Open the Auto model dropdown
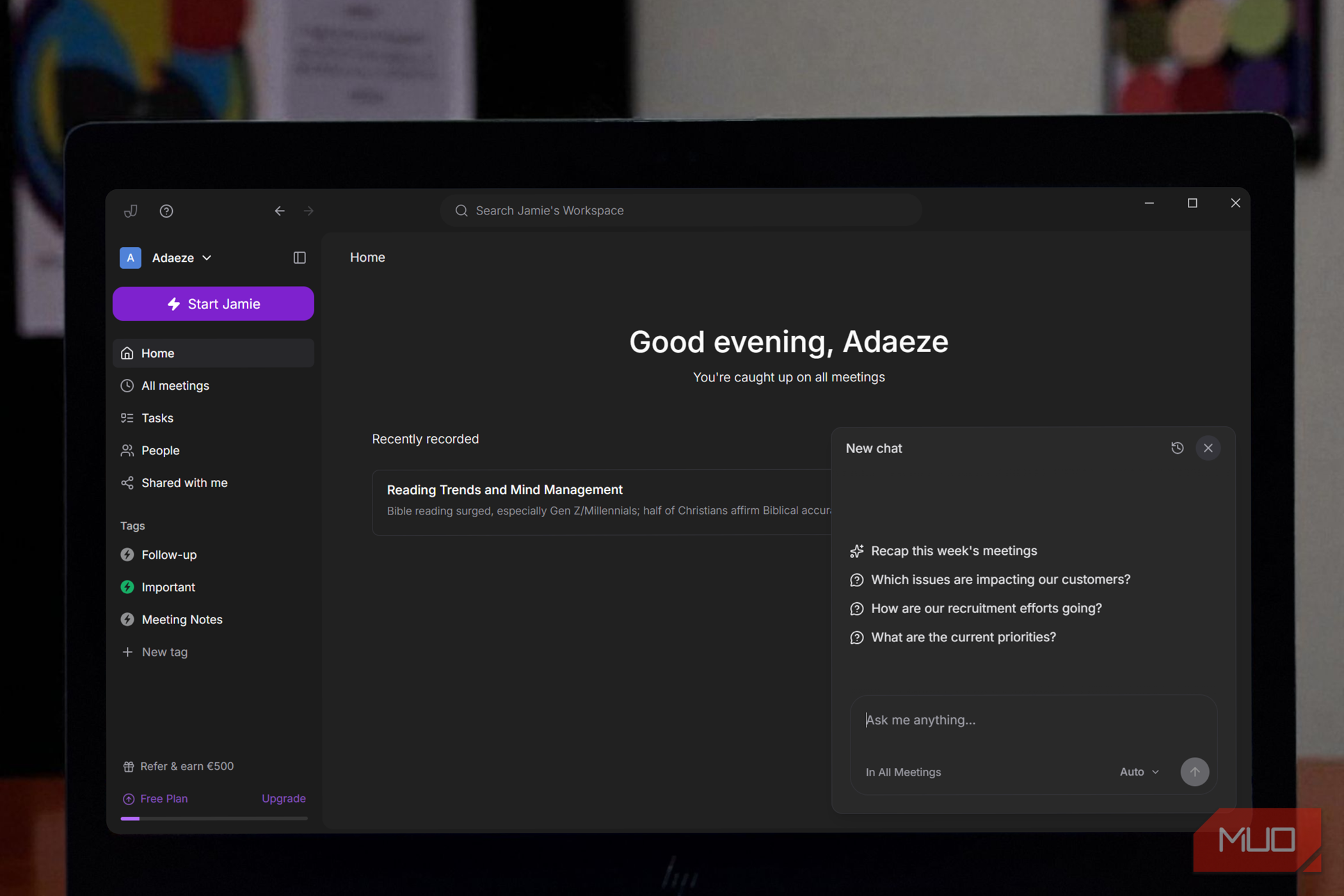 1139,772
